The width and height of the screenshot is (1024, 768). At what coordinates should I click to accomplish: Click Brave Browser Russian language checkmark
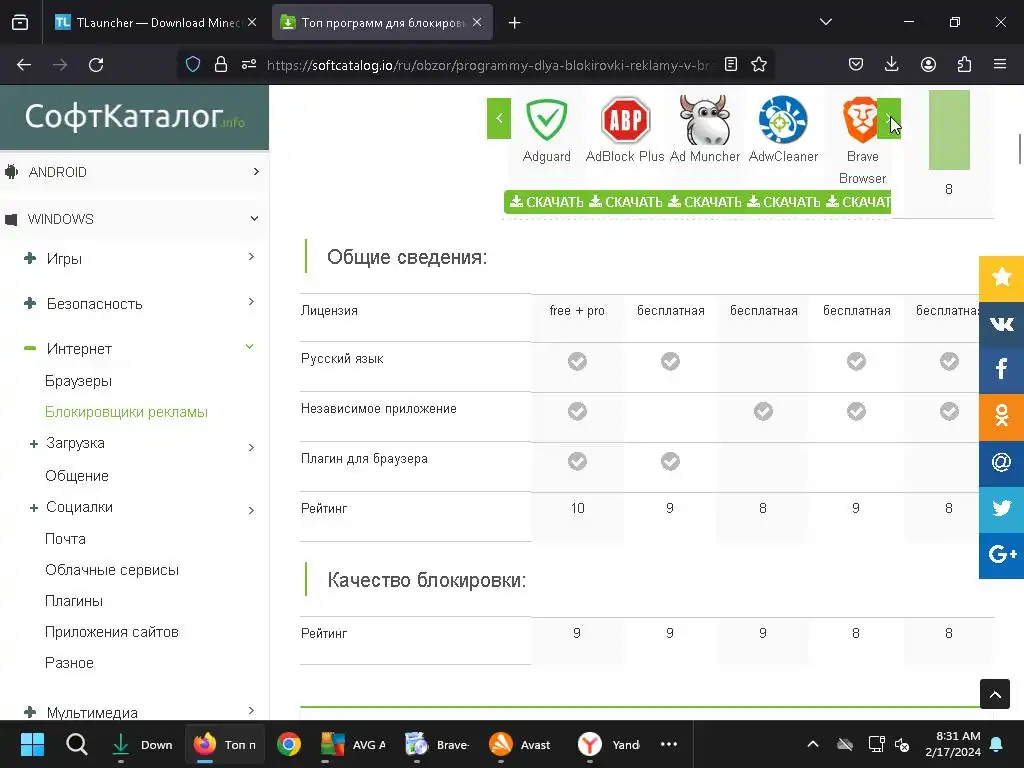pos(949,361)
